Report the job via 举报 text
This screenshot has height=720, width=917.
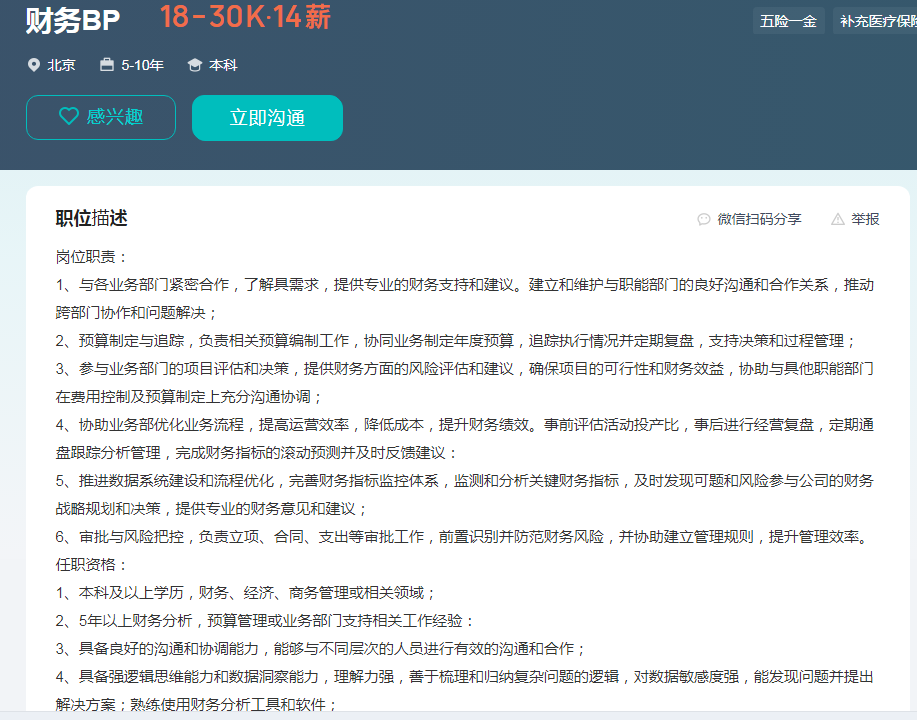click(865, 219)
